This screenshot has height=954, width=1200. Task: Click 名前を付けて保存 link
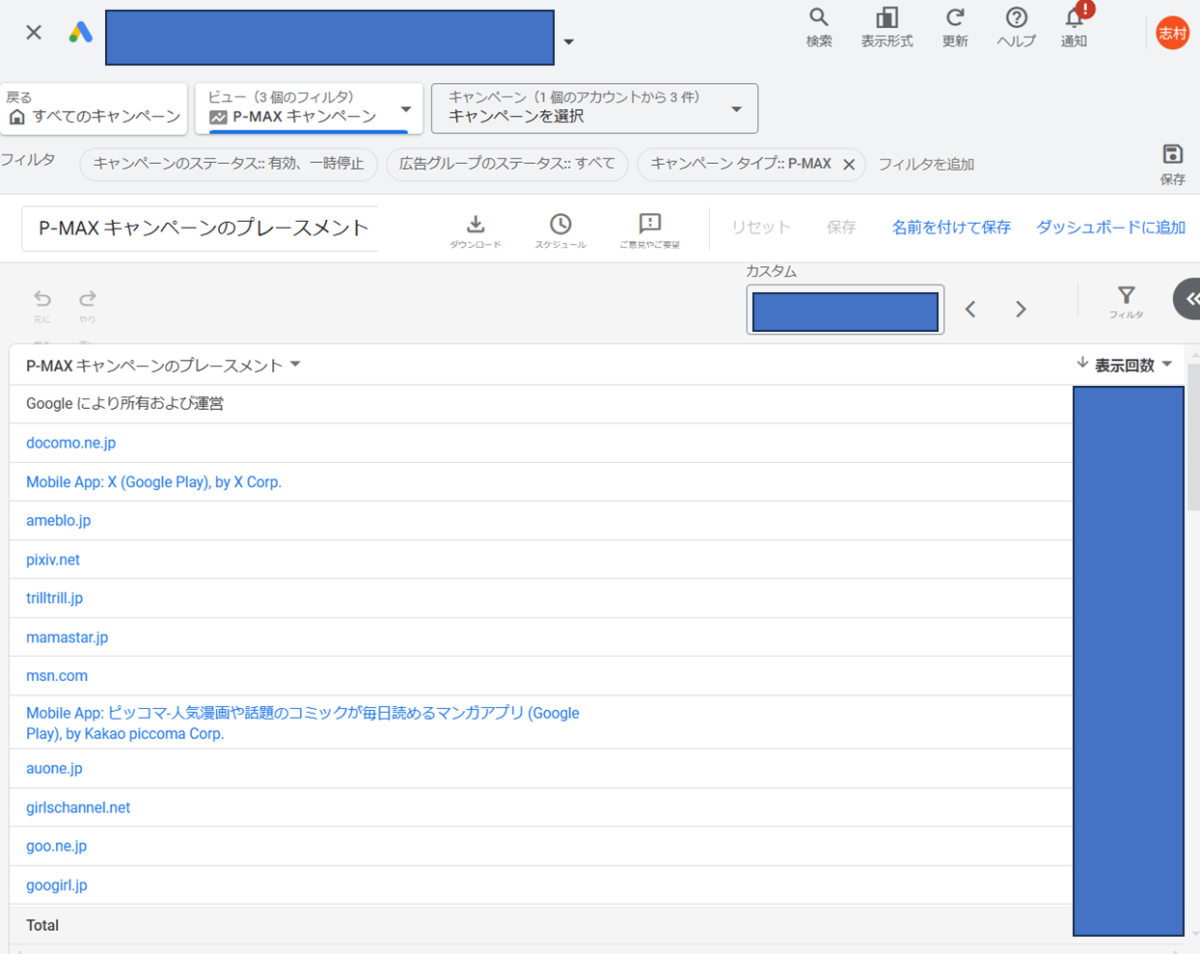951,227
